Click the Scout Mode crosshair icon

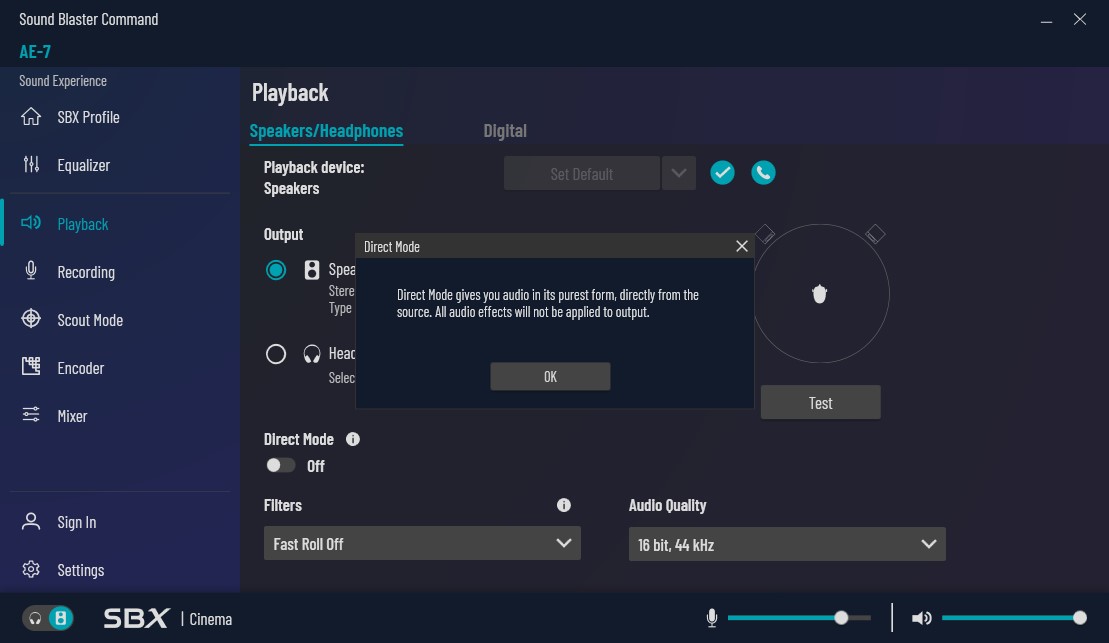(31, 319)
